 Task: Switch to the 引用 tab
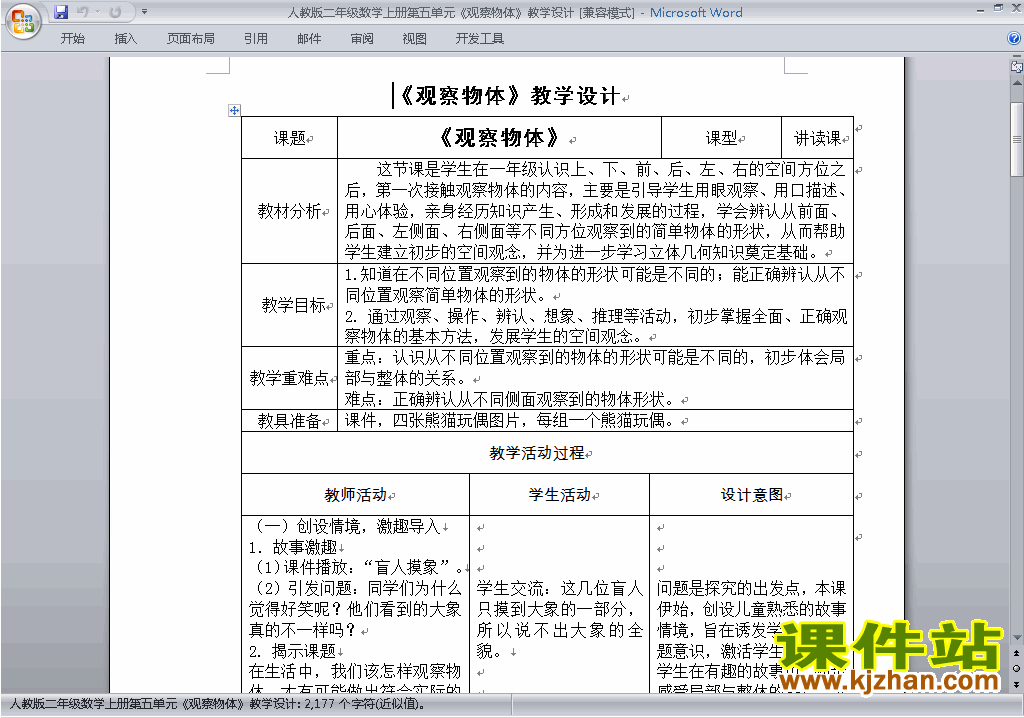point(256,39)
